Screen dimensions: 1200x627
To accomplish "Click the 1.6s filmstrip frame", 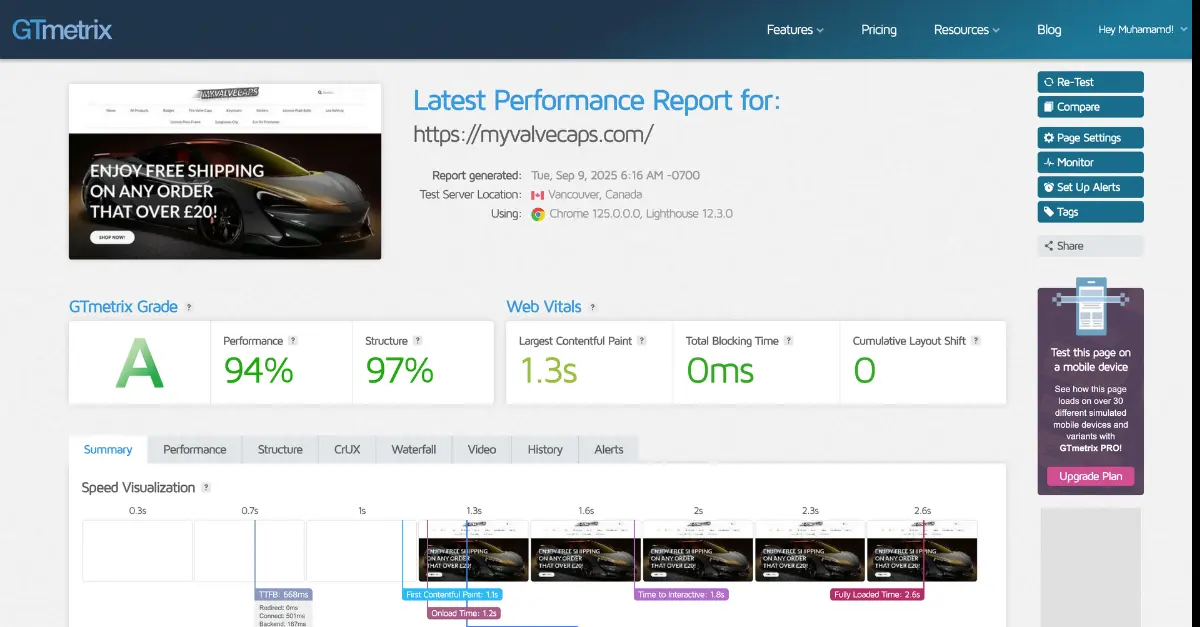I will [x=585, y=550].
